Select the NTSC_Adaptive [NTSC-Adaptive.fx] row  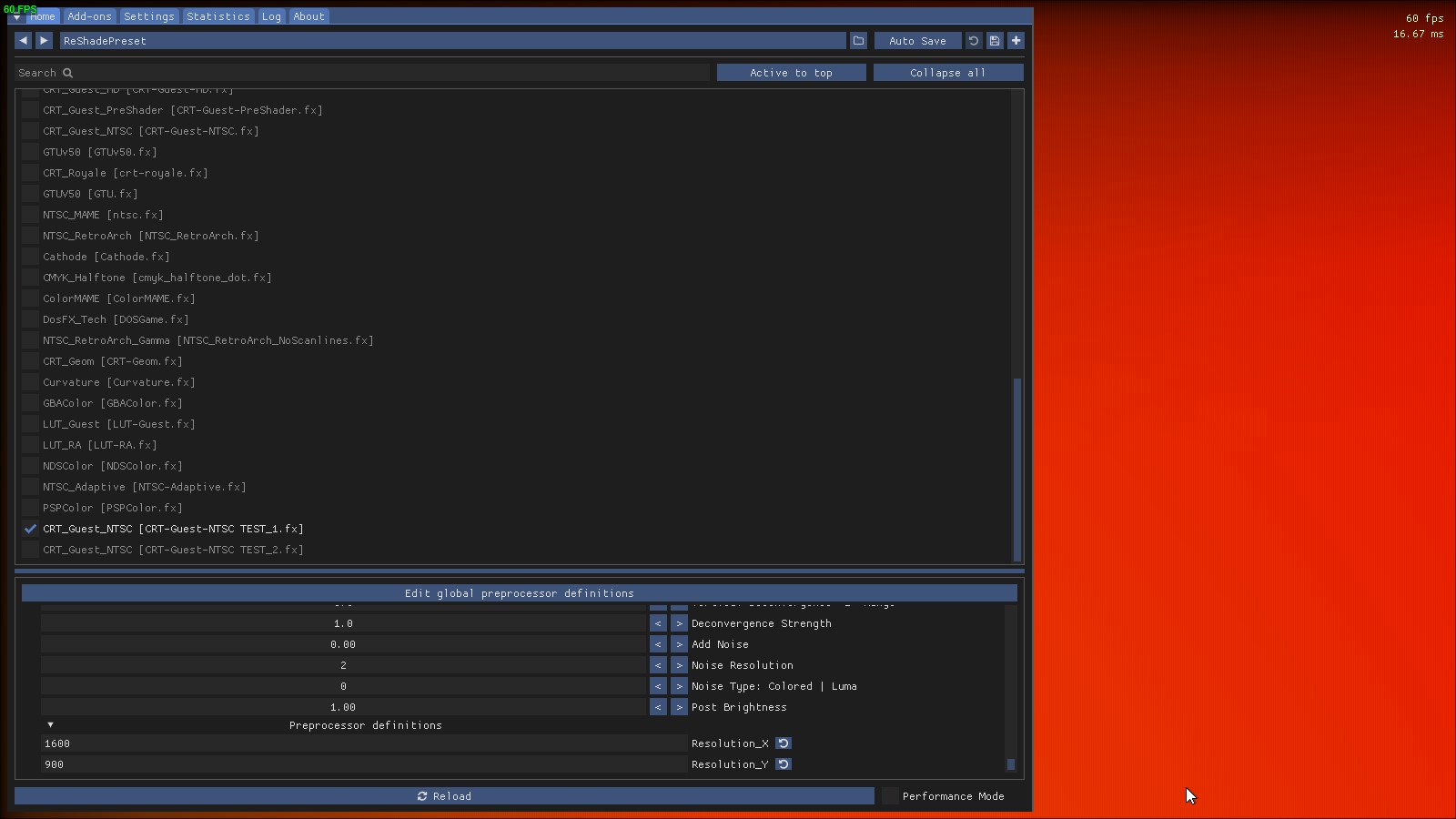coord(145,487)
